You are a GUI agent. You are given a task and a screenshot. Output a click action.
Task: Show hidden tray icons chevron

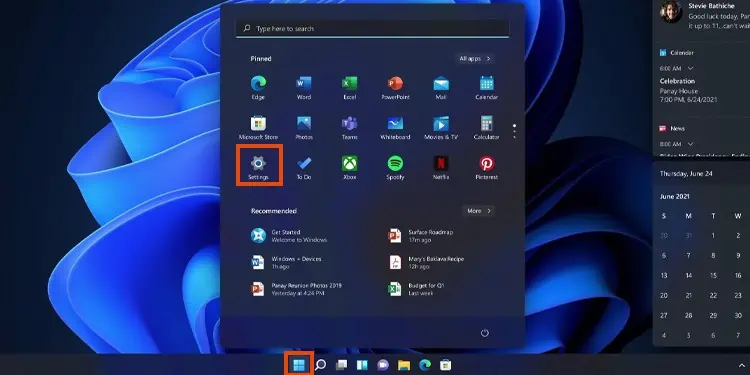tap(742, 366)
